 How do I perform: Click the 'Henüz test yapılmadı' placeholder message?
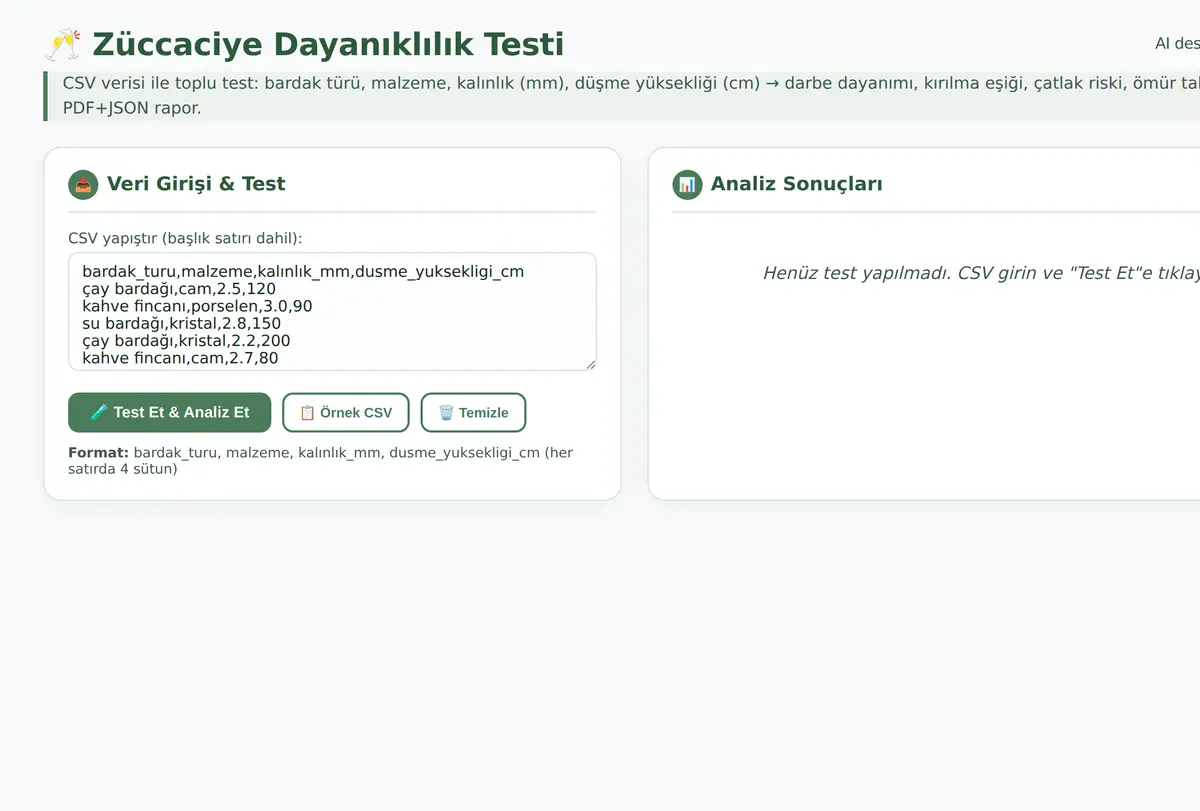click(980, 273)
